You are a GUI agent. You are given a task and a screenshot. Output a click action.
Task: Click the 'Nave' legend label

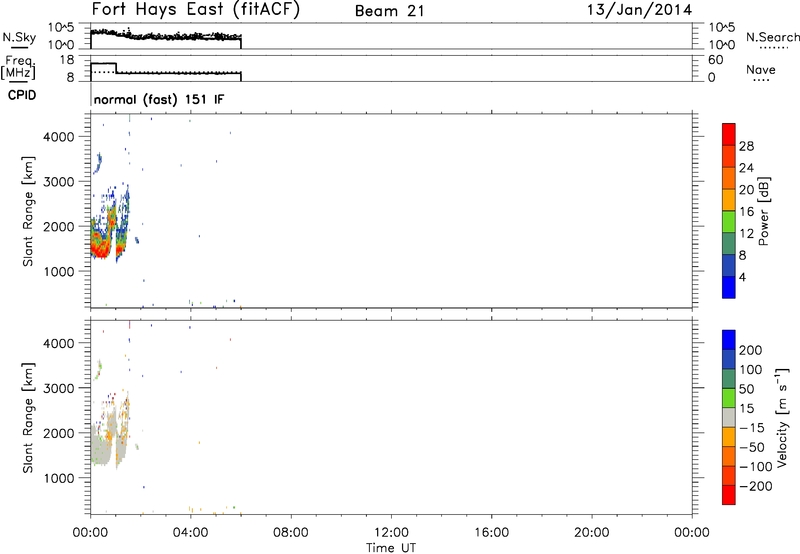(761, 69)
